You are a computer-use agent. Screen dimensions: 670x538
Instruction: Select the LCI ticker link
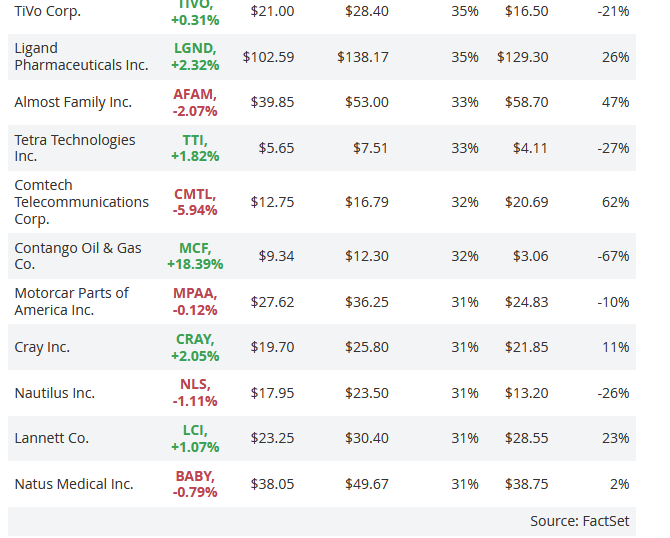pyautogui.click(x=194, y=430)
